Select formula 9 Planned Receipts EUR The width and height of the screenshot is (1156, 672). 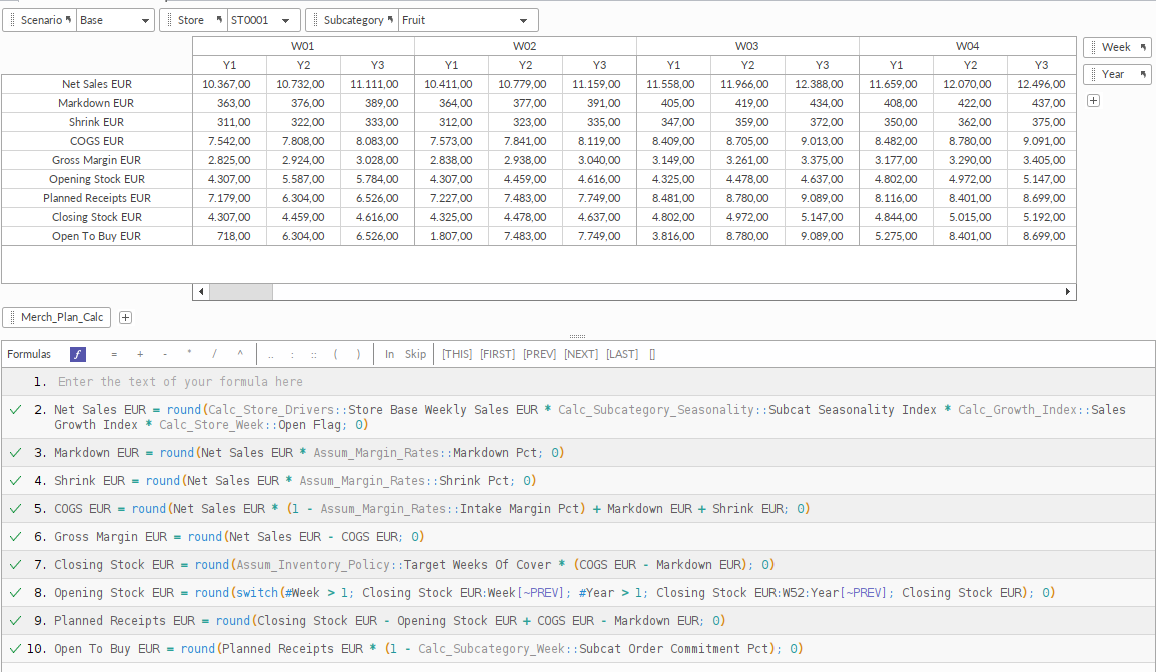coord(578,621)
